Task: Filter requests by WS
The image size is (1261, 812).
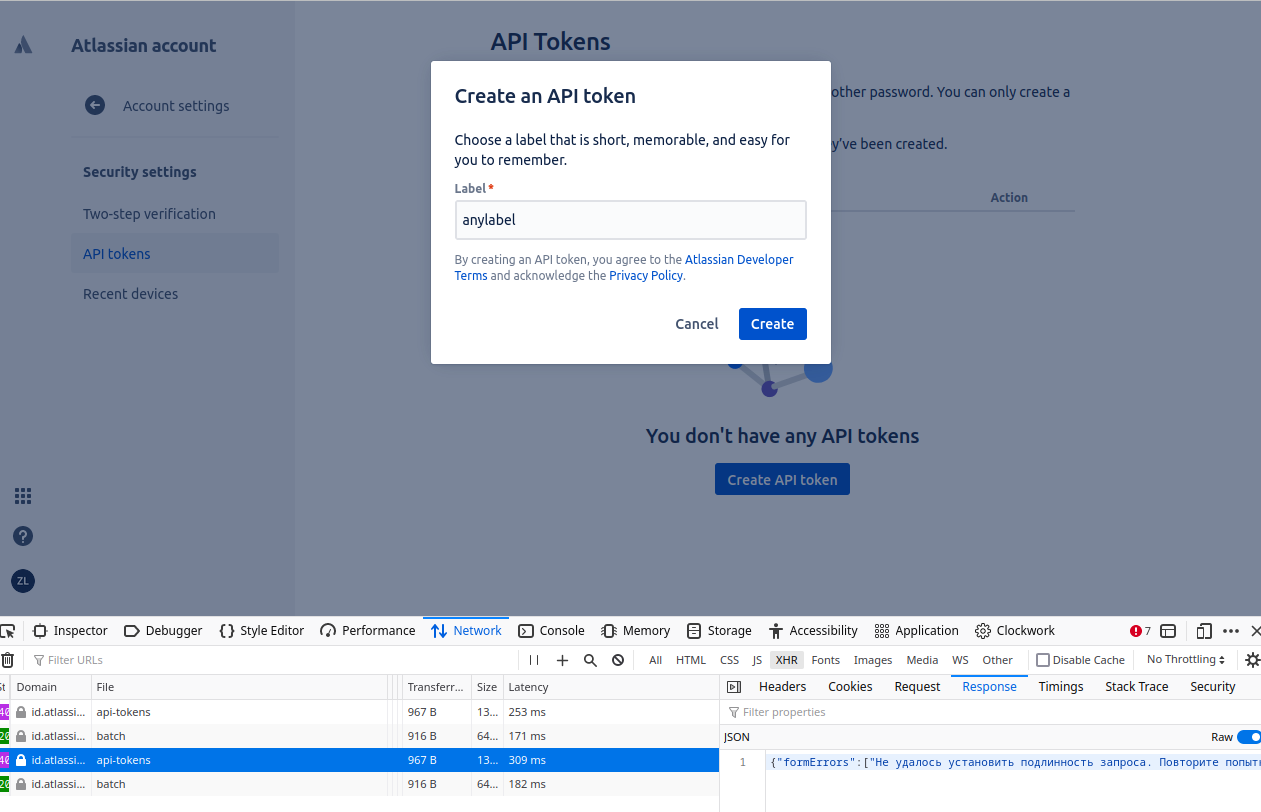Action: (x=960, y=660)
